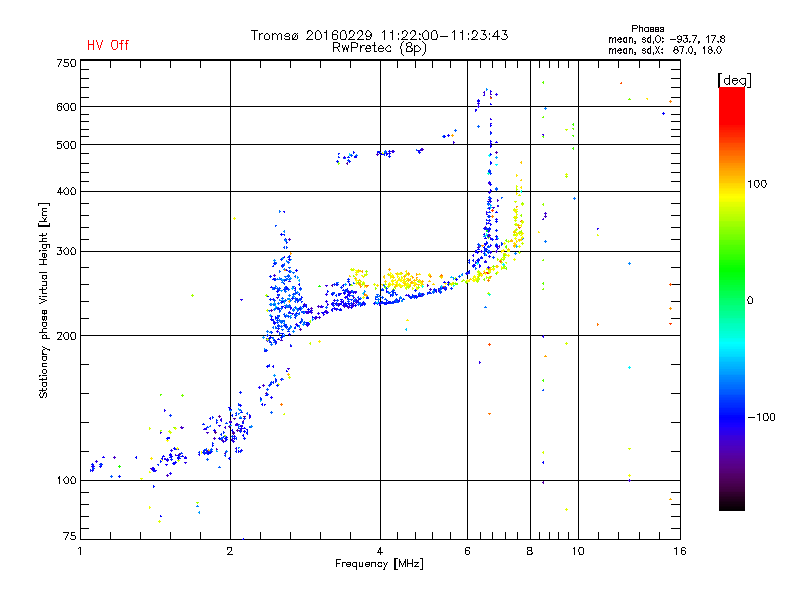Click the "Frequency [MHz]" axis label

coord(379,564)
